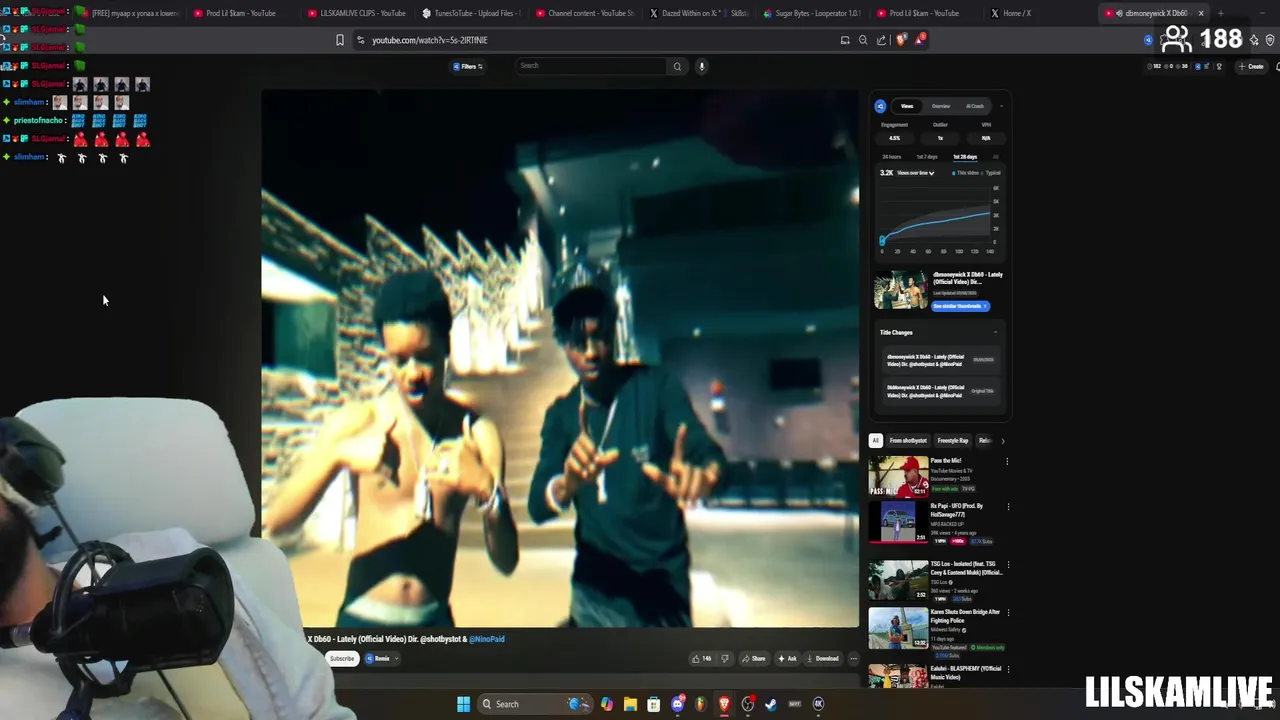The height and width of the screenshot is (720, 1280).
Task: Open options menu for Rx Papi - UFO
Action: [1007, 507]
